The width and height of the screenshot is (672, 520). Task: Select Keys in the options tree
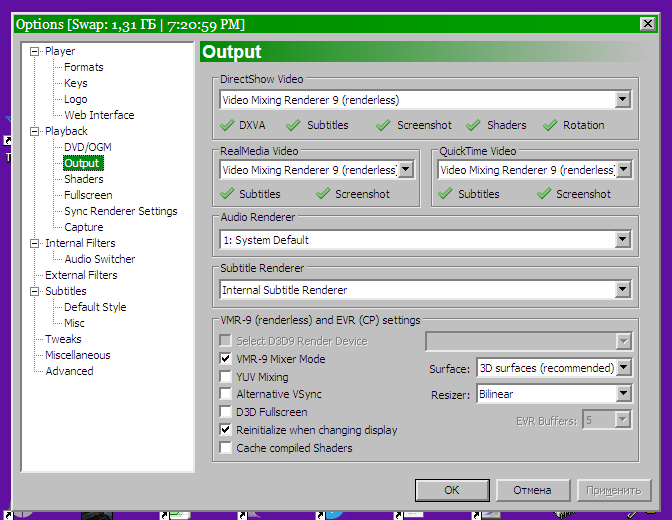(x=76, y=83)
